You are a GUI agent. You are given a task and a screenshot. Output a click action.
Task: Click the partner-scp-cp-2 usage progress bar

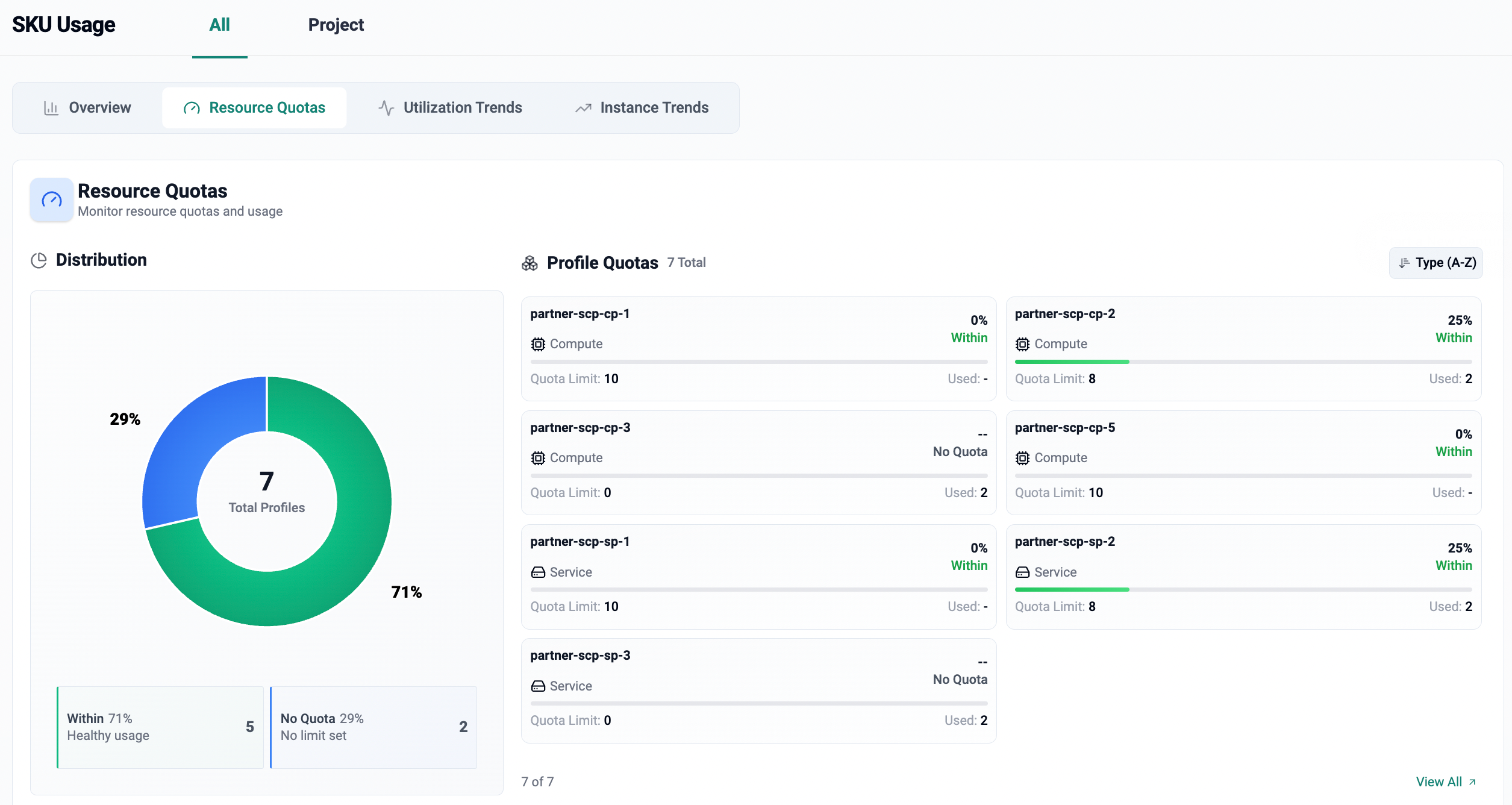click(x=1243, y=362)
